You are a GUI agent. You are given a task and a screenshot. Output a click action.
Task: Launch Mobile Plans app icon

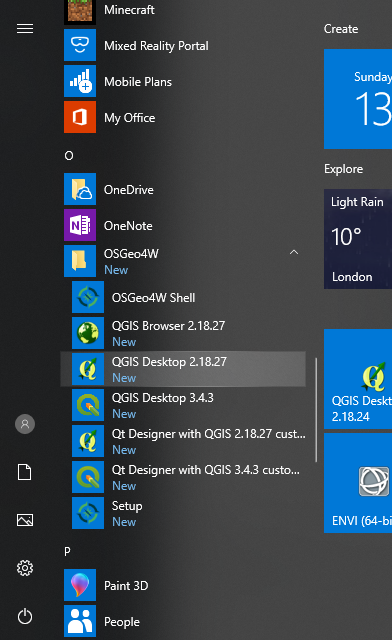tap(80, 81)
